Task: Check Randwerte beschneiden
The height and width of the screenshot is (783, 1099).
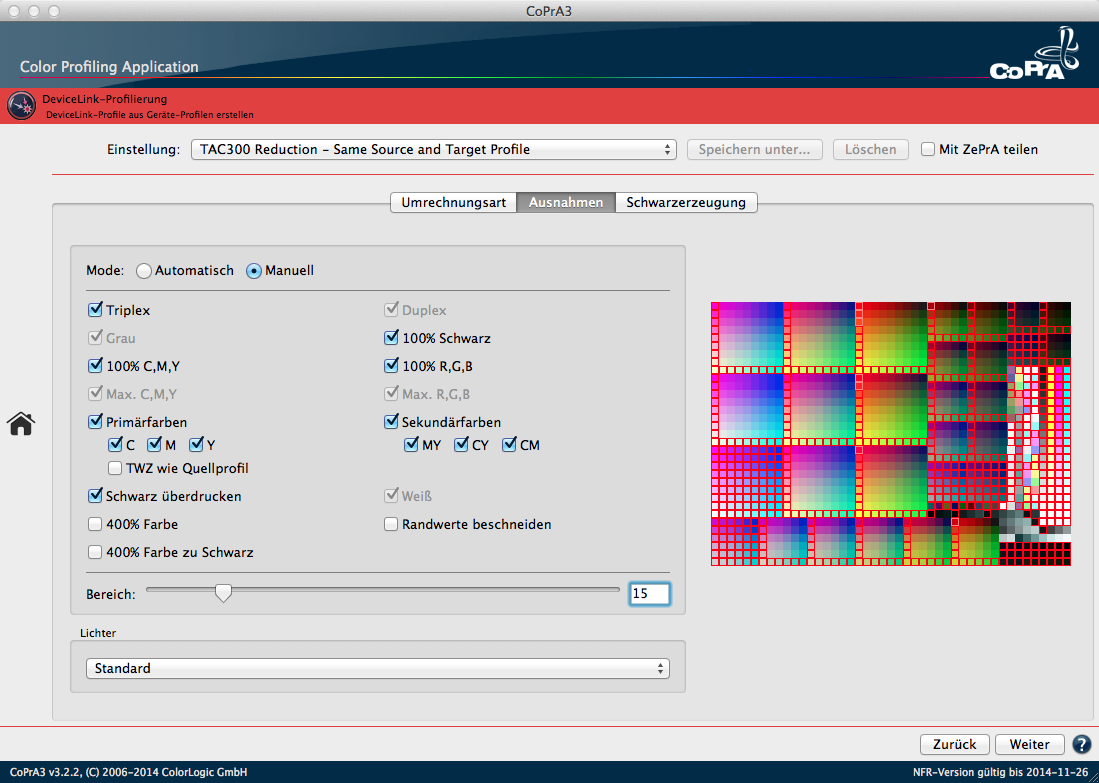Action: coord(391,524)
